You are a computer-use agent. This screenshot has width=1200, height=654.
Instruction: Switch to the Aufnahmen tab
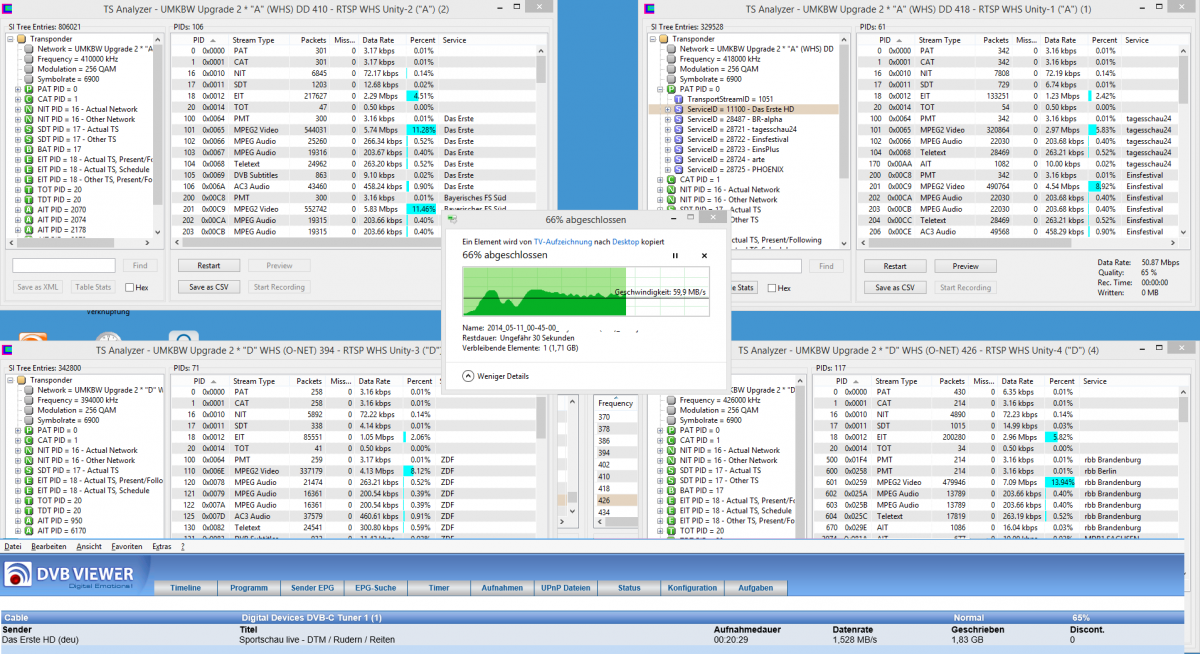[x=502, y=588]
